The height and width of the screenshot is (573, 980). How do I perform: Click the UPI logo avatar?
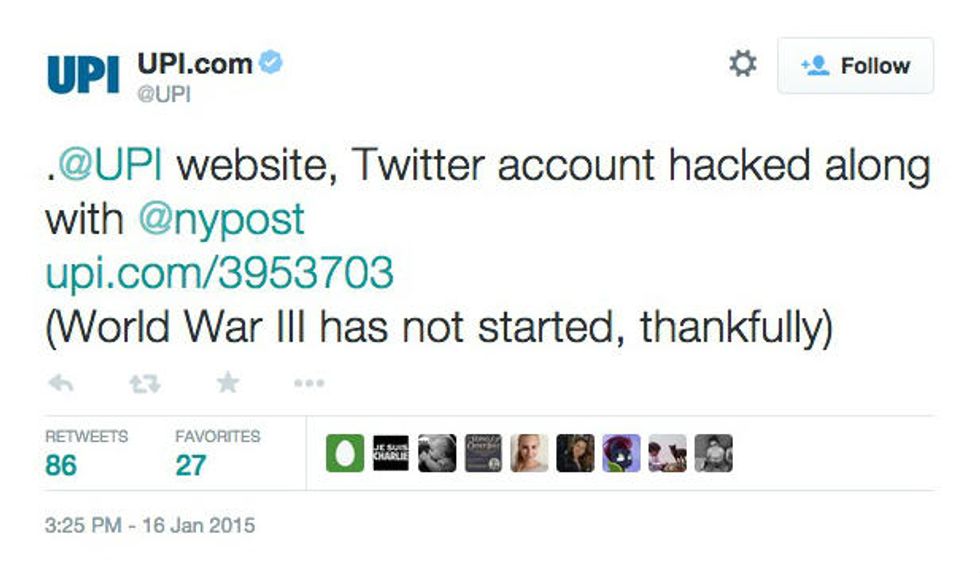[83, 74]
